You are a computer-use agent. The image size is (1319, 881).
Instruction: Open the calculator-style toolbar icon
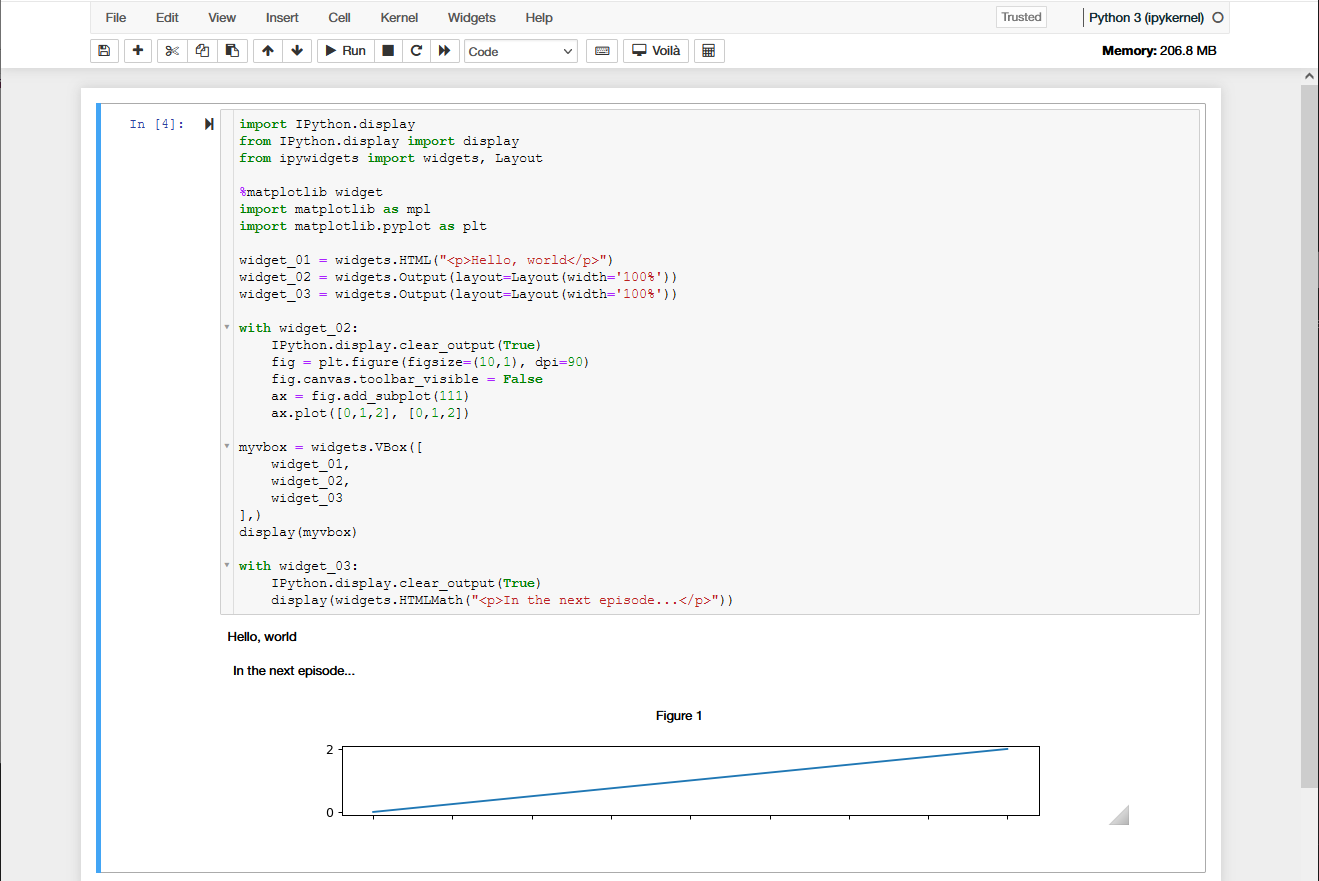(709, 50)
